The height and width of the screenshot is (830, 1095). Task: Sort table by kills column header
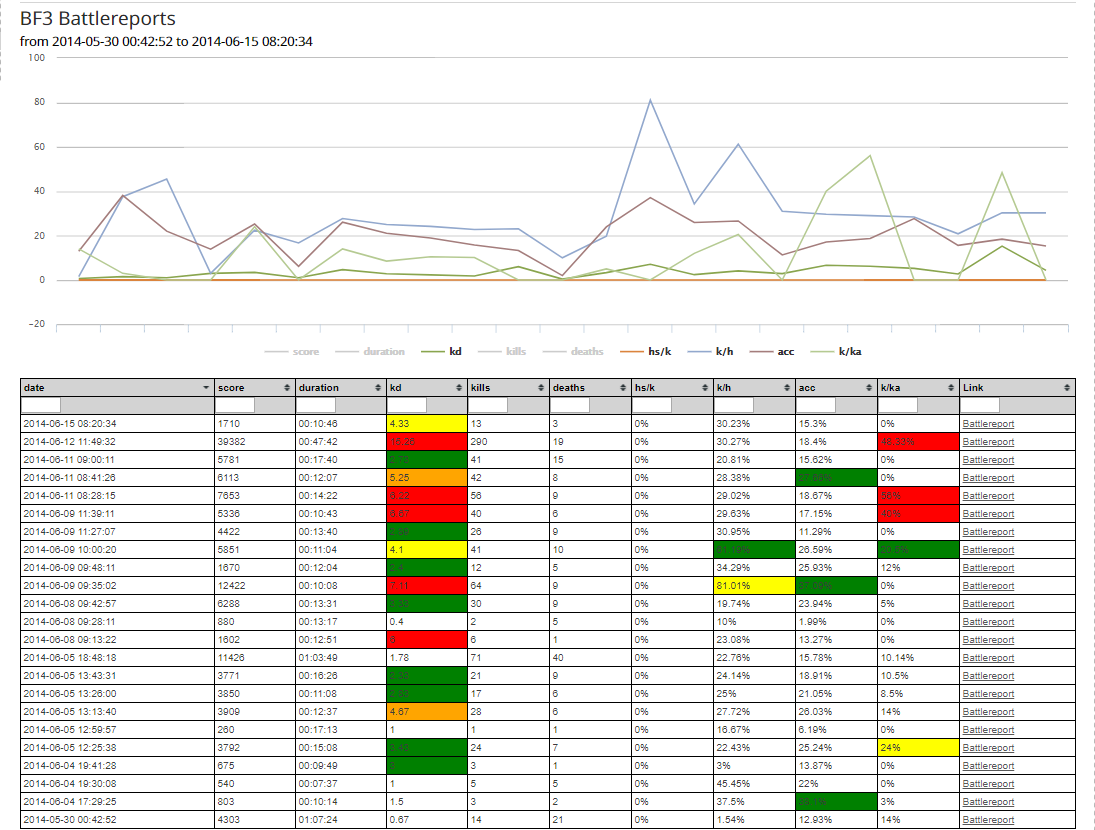[508, 387]
